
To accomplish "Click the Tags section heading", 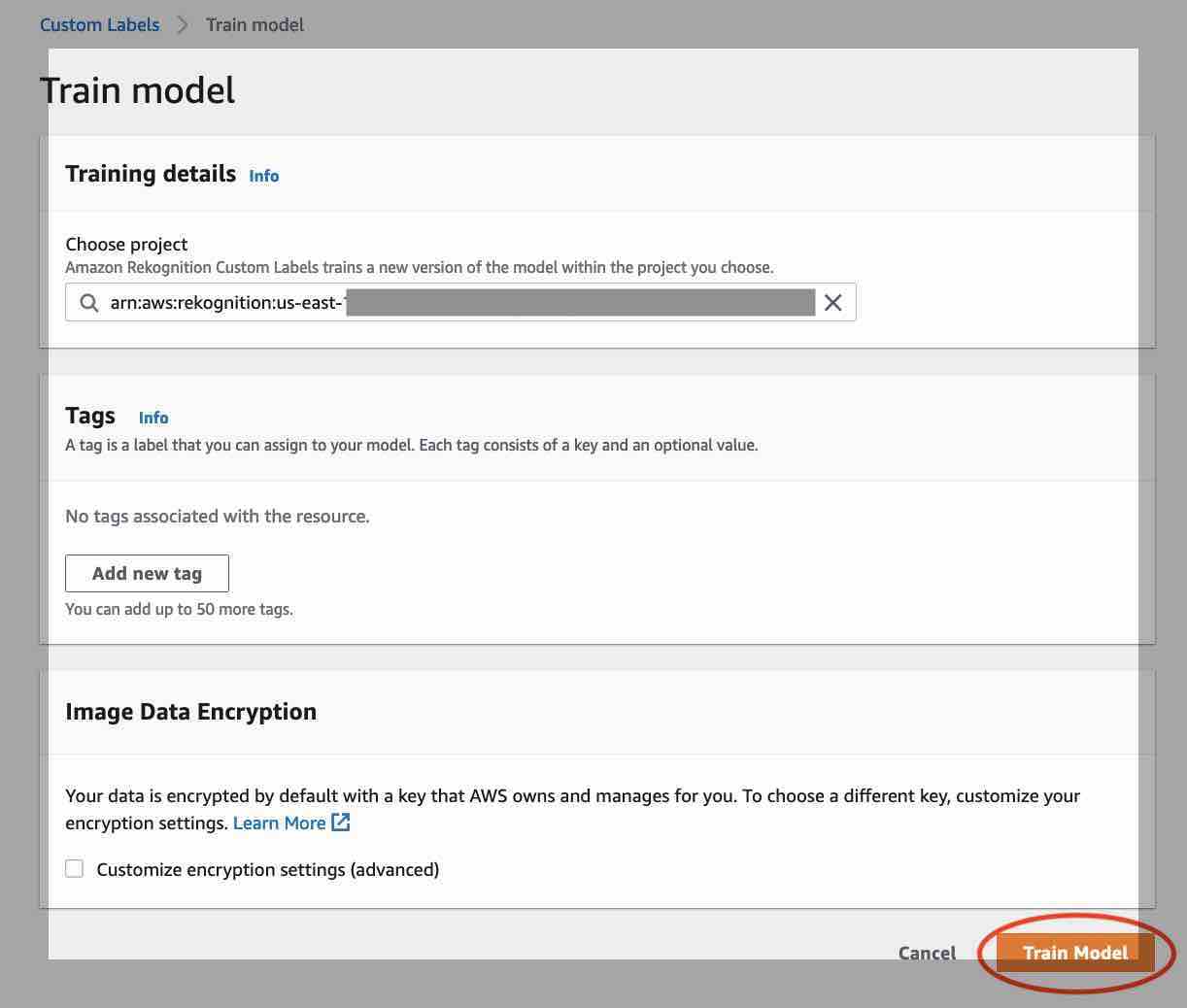I will 89,415.
